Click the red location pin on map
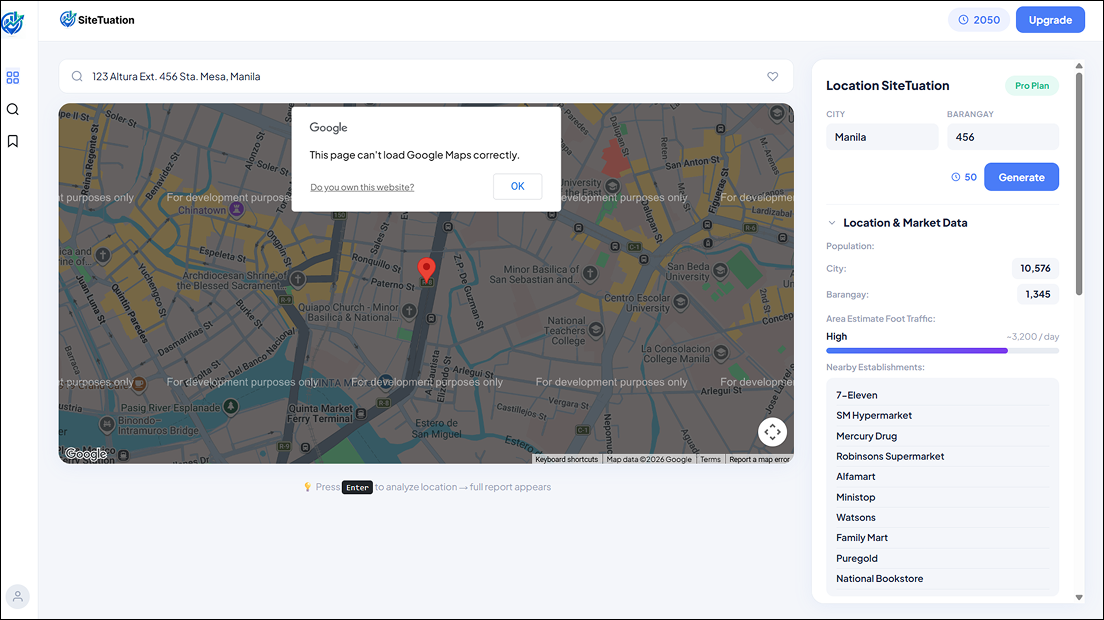 coord(426,270)
